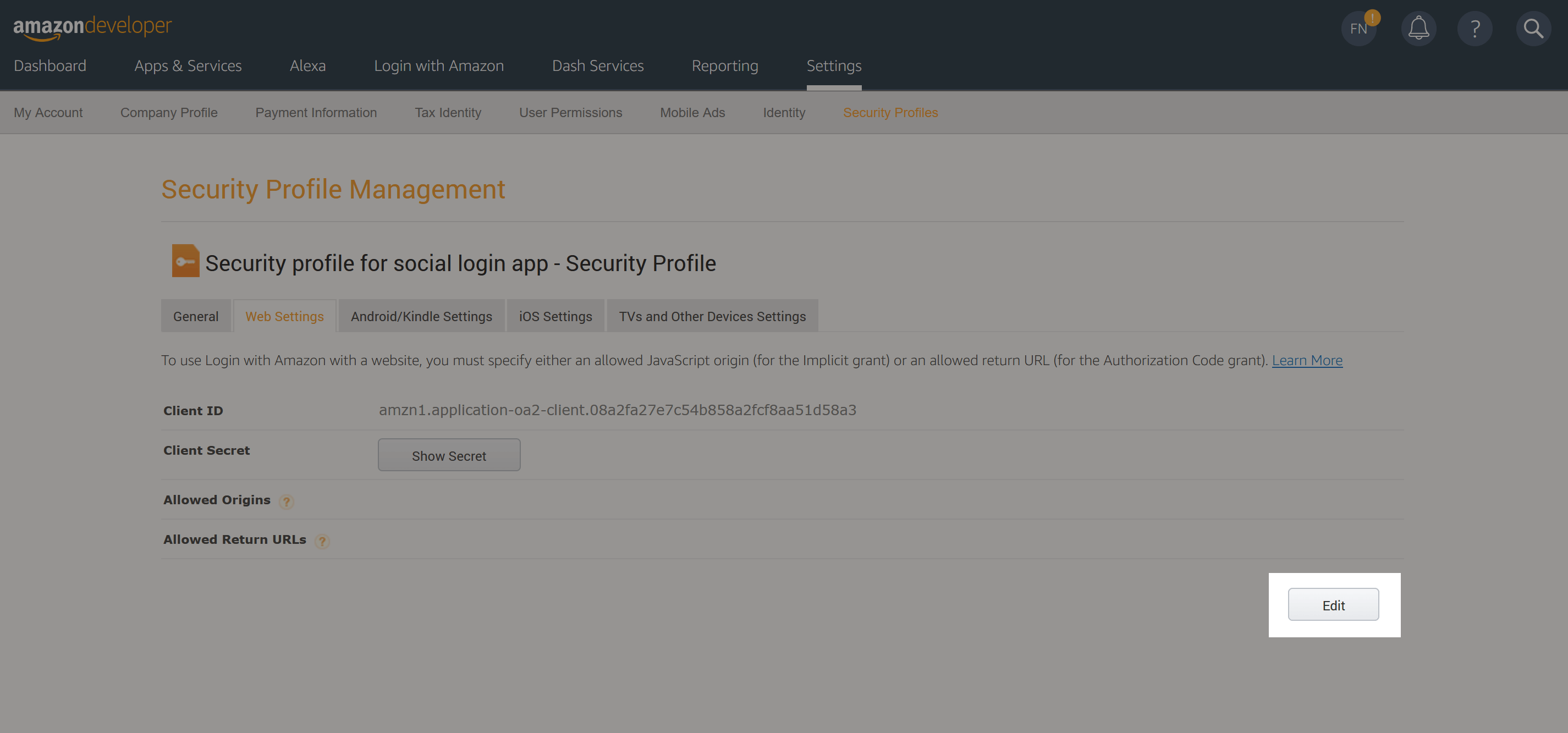
Task: Click the Client Secret label
Action: pos(206,450)
